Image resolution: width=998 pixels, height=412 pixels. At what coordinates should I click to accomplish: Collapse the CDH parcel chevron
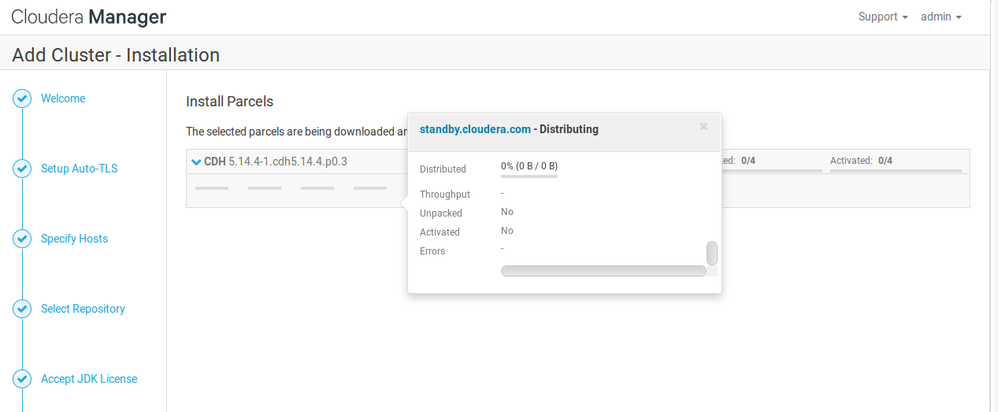click(x=196, y=161)
